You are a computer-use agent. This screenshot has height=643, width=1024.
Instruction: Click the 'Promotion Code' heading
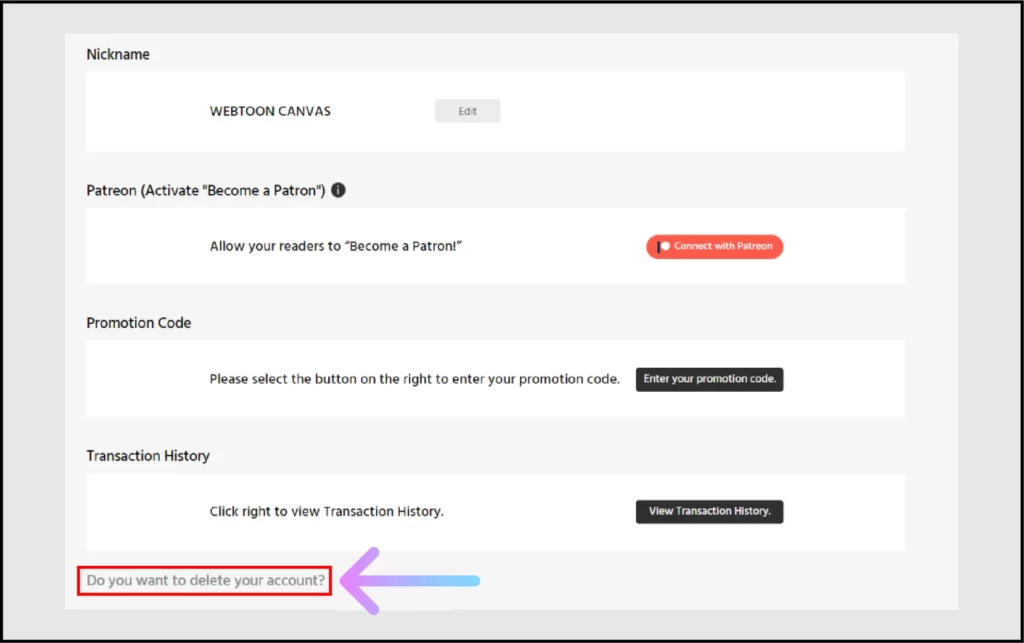[x=138, y=322]
